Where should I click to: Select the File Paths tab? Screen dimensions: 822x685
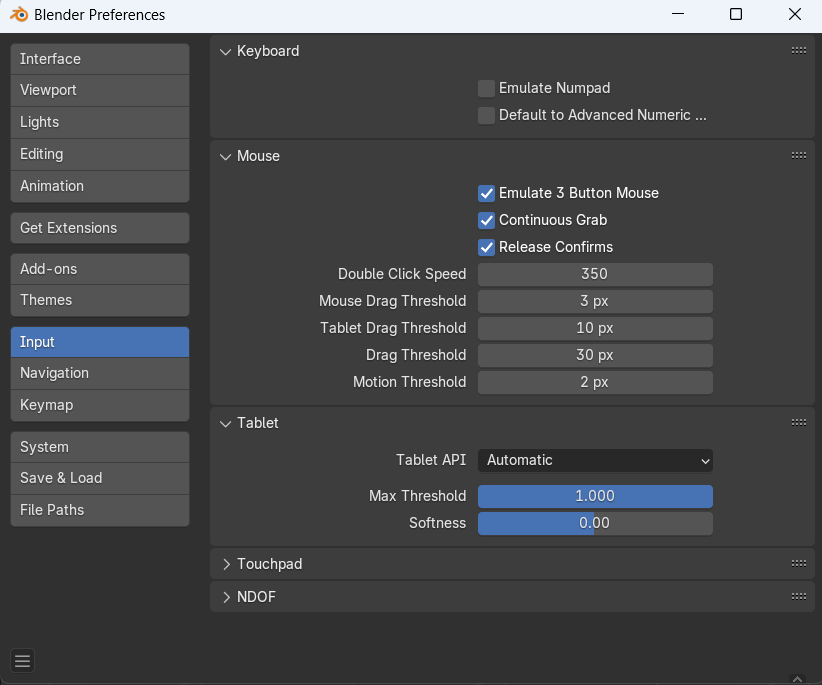tap(100, 510)
